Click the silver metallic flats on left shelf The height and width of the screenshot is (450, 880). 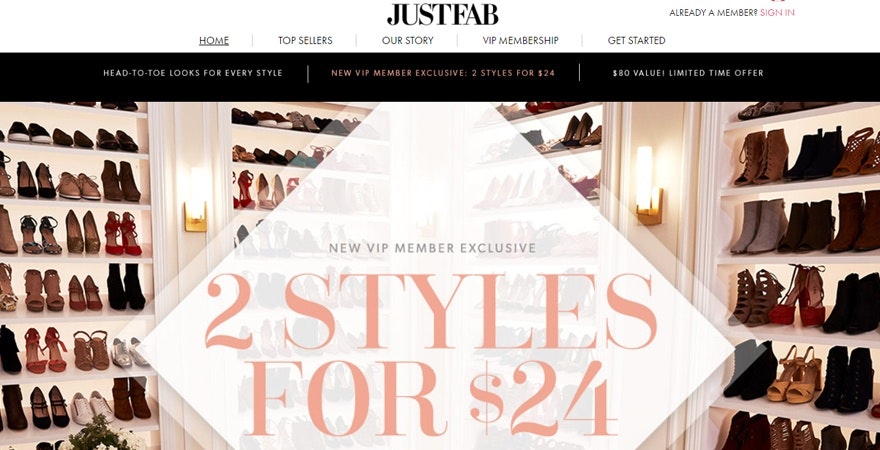pos(130,352)
